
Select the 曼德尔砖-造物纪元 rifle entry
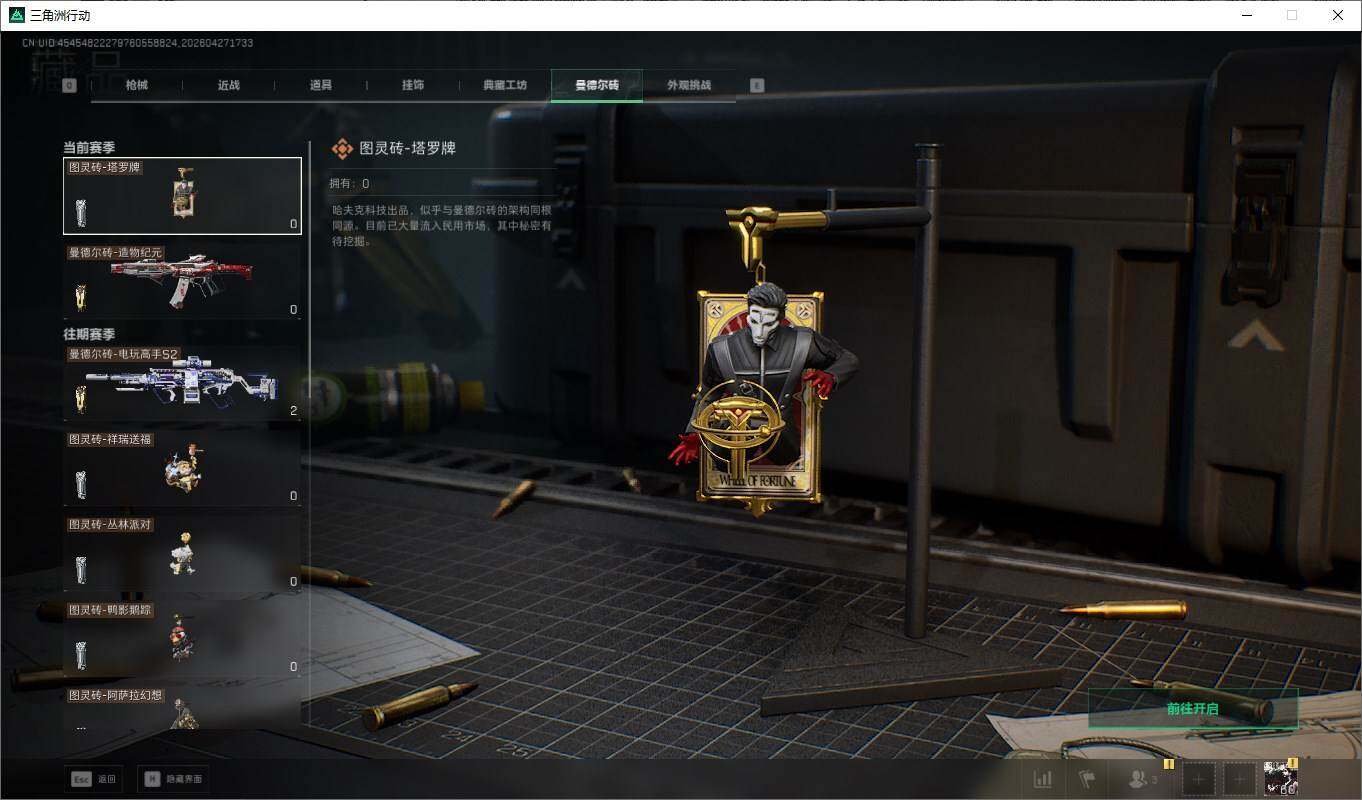click(x=182, y=280)
